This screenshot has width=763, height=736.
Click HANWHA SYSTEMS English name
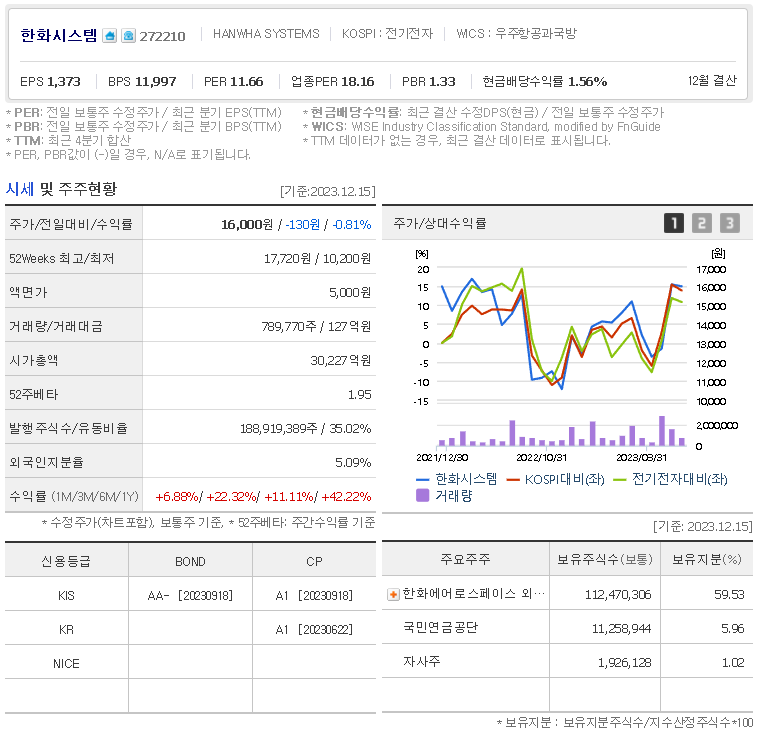[266, 34]
